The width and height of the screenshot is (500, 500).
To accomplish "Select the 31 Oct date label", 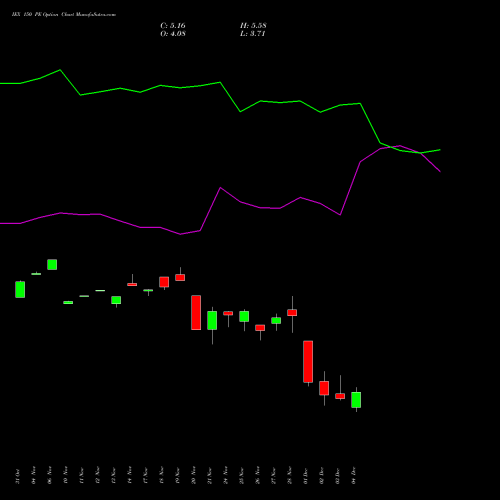I will tap(18, 476).
